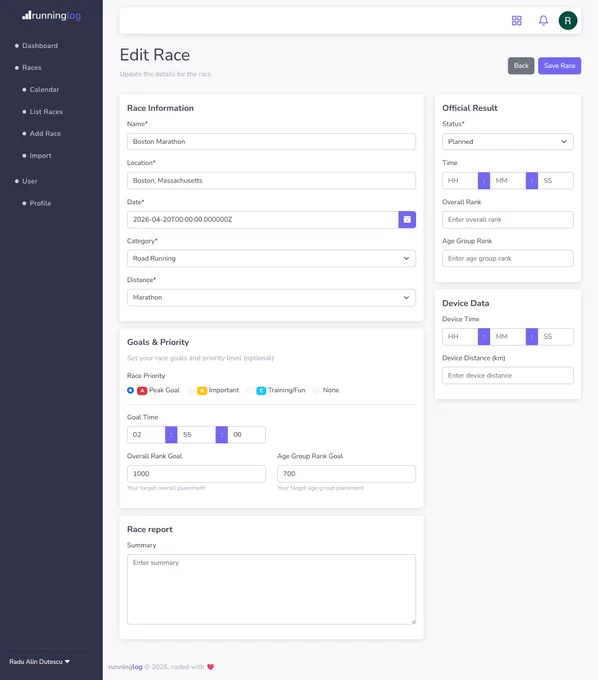Open User section in sidebar
Image resolution: width=598 pixels, height=680 pixels.
pyautogui.click(x=29, y=181)
